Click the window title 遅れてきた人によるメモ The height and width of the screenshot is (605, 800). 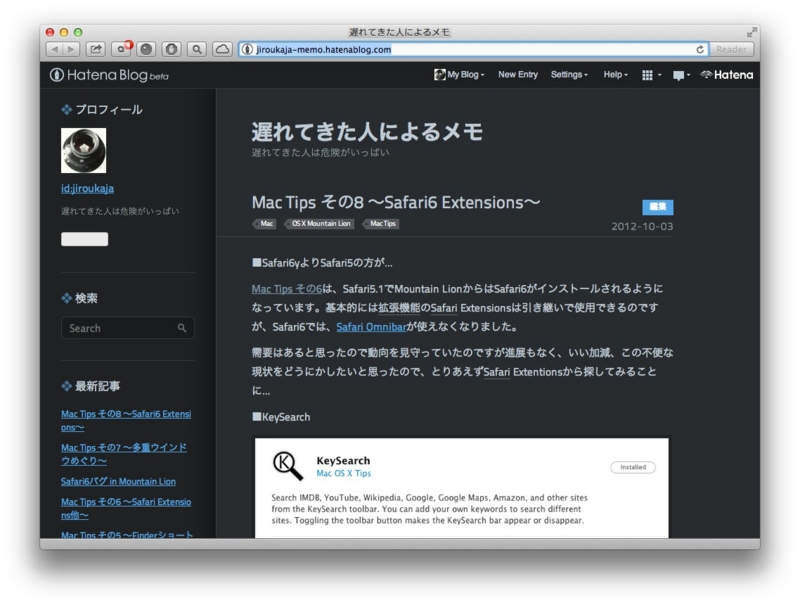(399, 32)
